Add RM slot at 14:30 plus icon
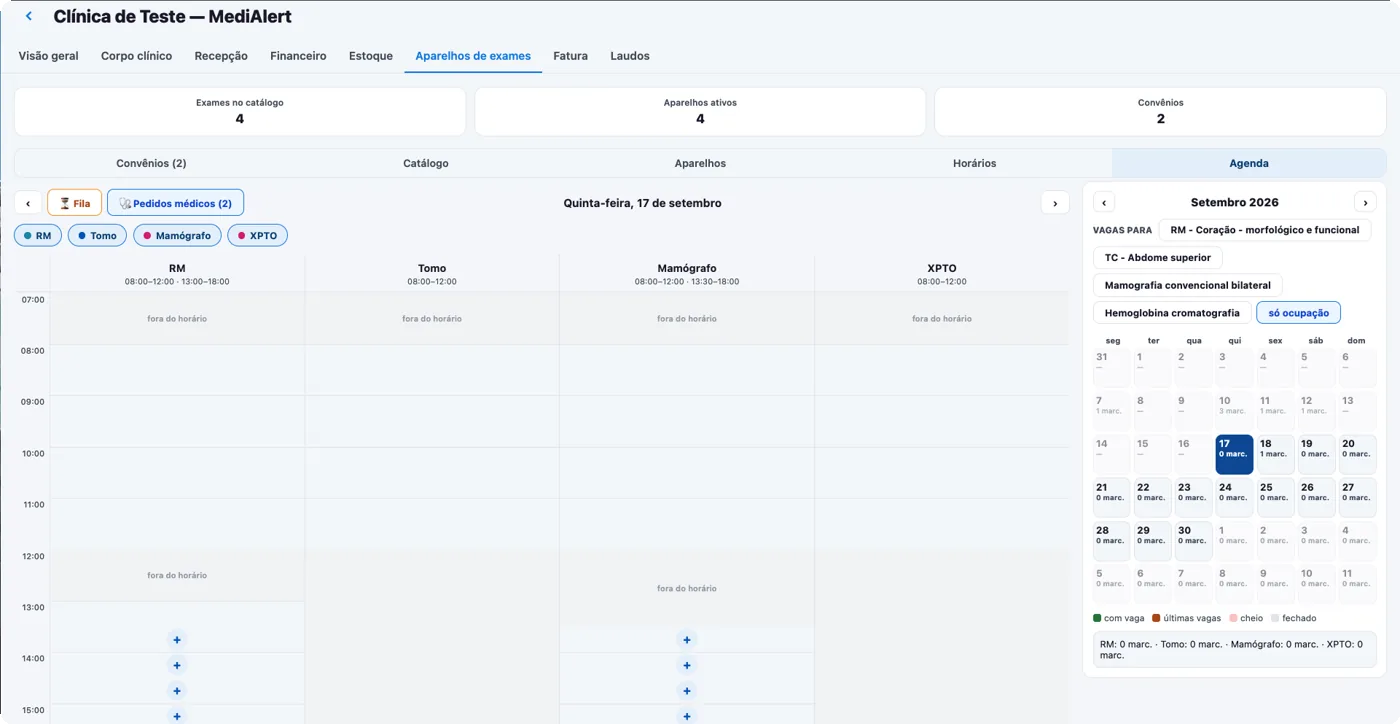The image size is (1400, 724). [177, 691]
